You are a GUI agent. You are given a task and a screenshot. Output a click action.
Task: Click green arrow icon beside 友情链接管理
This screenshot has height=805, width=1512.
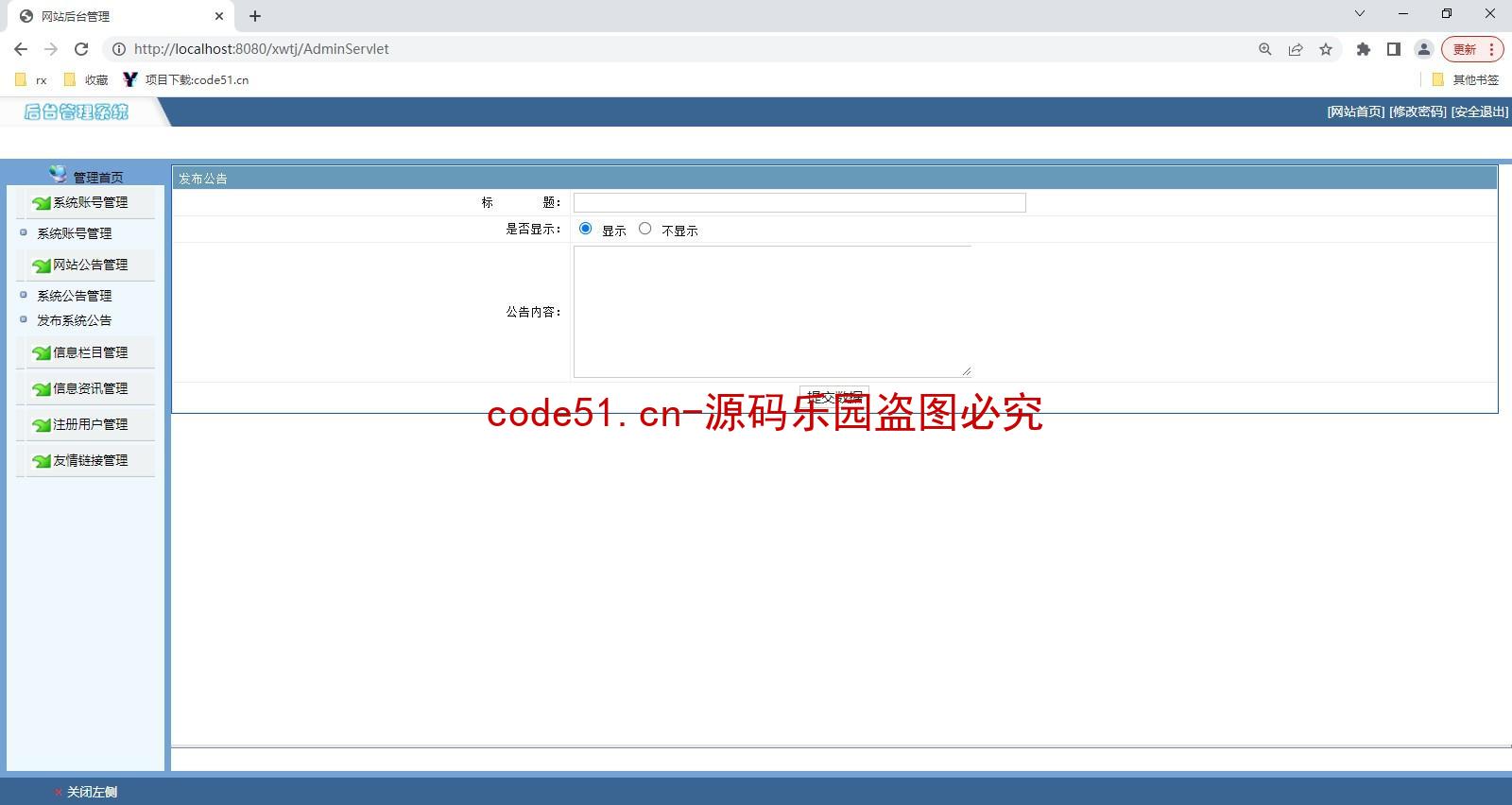coord(42,461)
